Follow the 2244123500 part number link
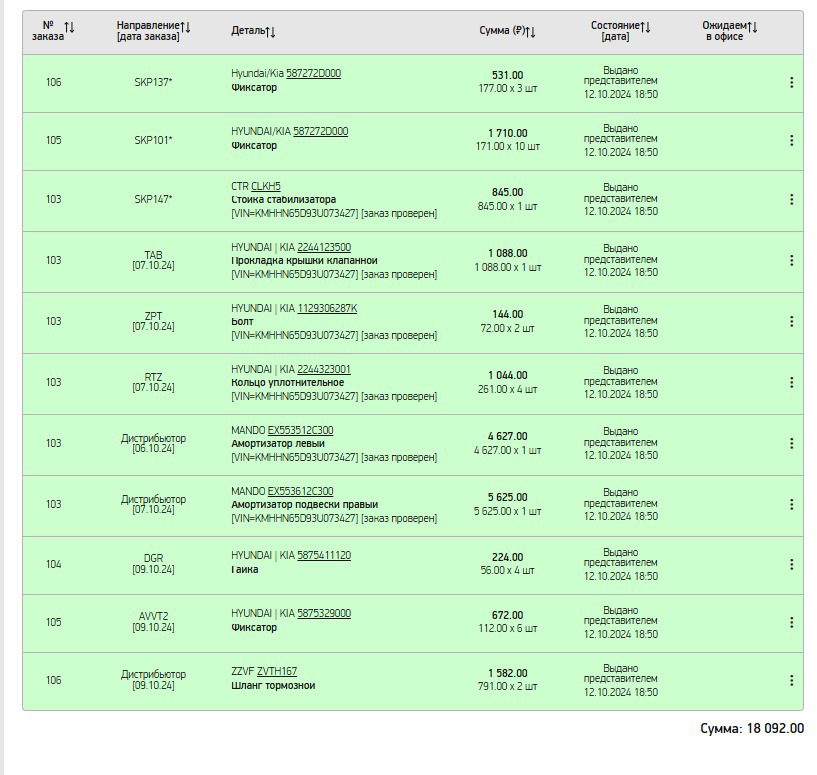The image size is (817, 775). click(323, 247)
